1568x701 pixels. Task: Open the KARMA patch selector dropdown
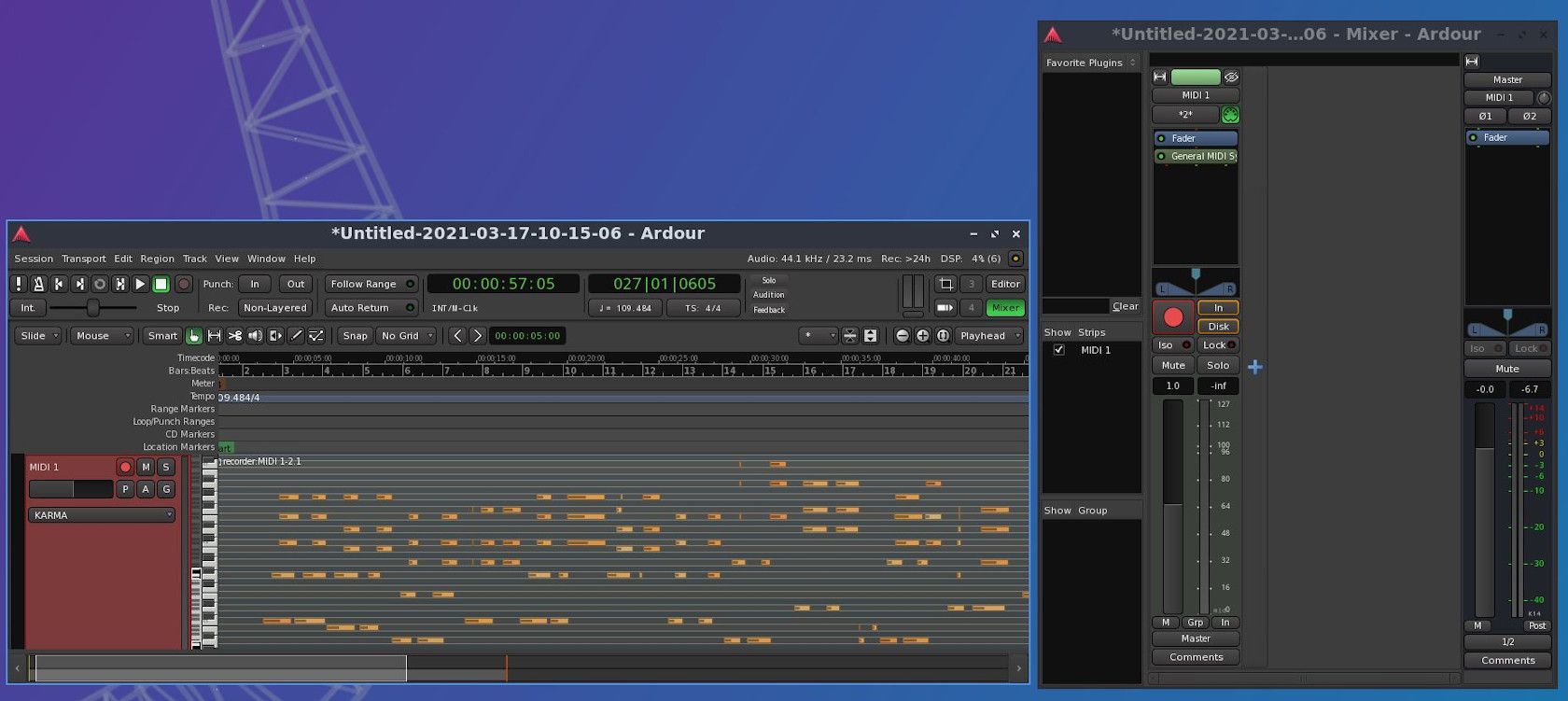point(102,515)
